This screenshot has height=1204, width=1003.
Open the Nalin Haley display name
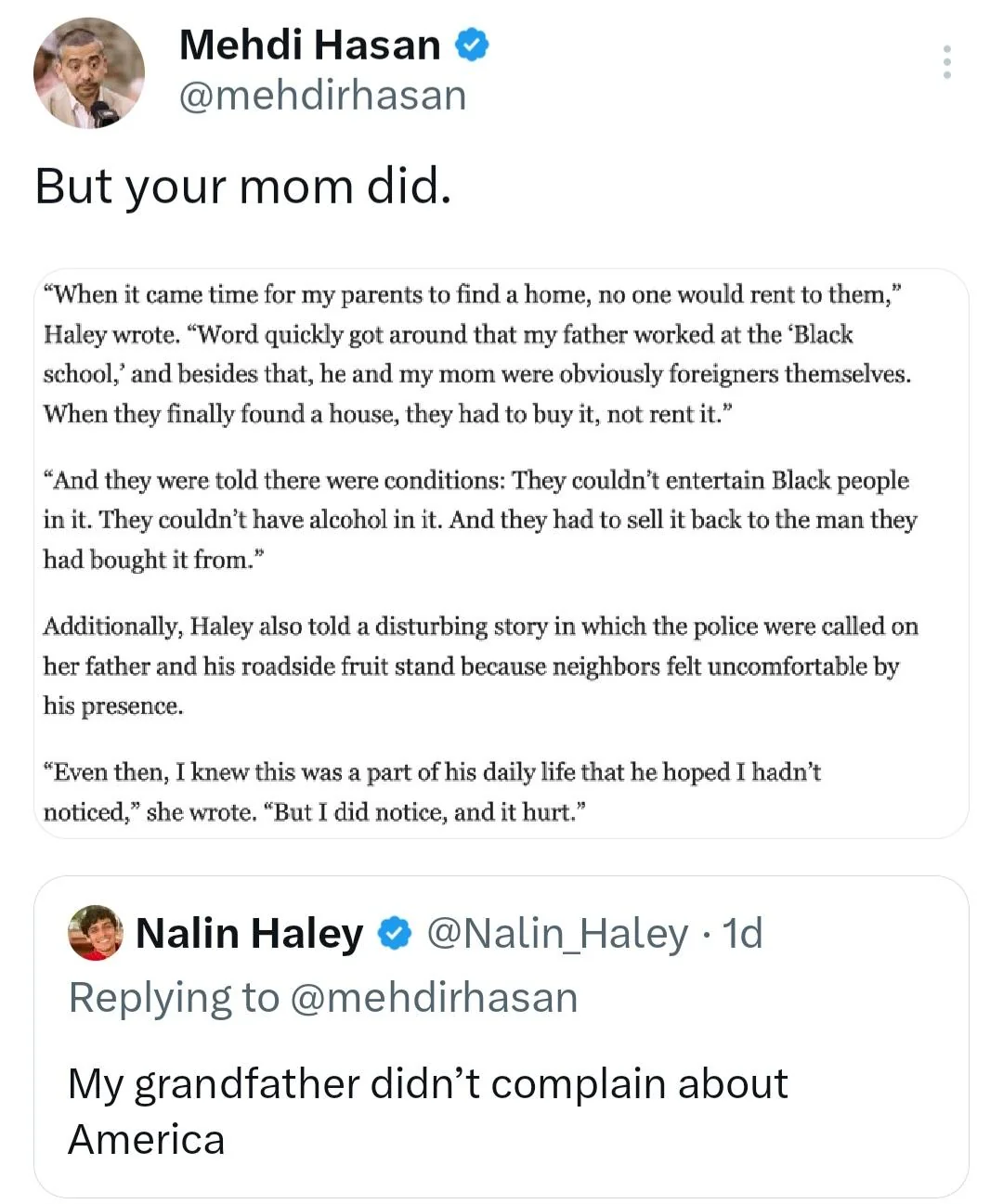(x=249, y=933)
